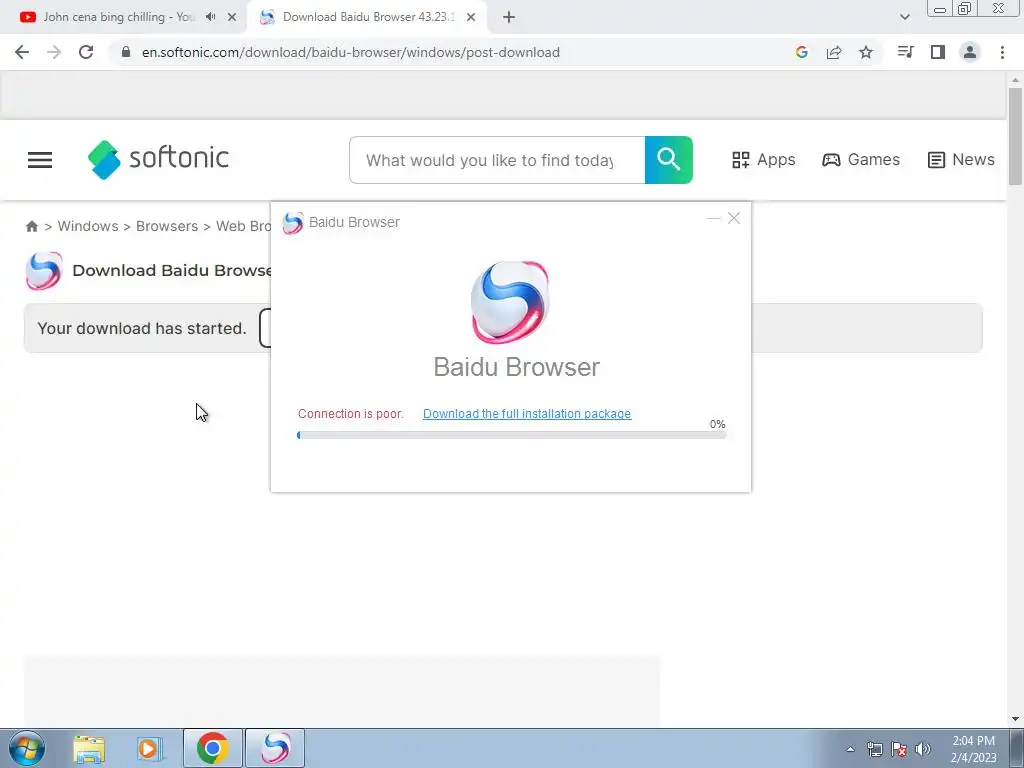Click the Baidu icon beside Download heading
The image size is (1024, 768).
[x=44, y=270]
